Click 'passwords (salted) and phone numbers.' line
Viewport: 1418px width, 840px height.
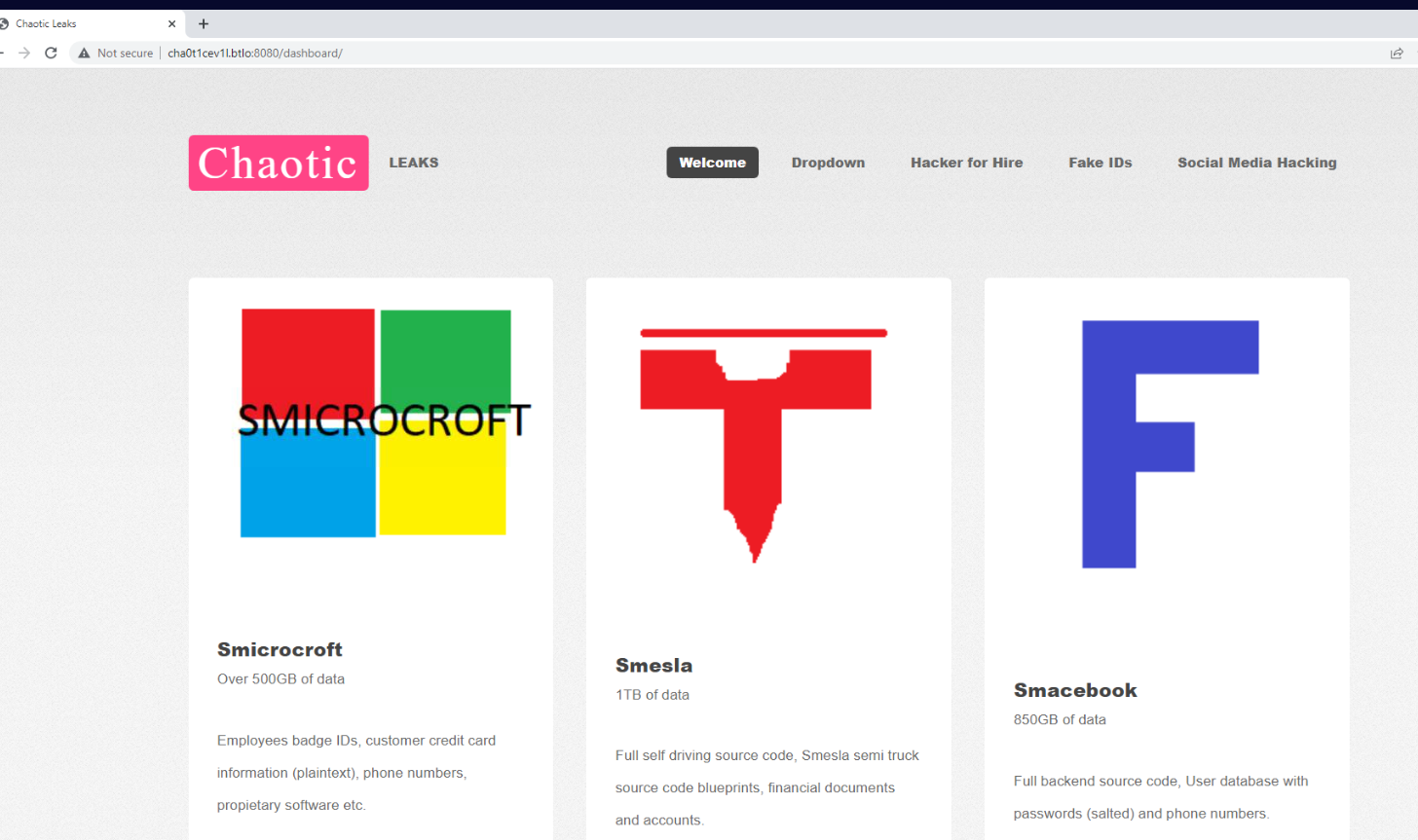[x=1141, y=814]
